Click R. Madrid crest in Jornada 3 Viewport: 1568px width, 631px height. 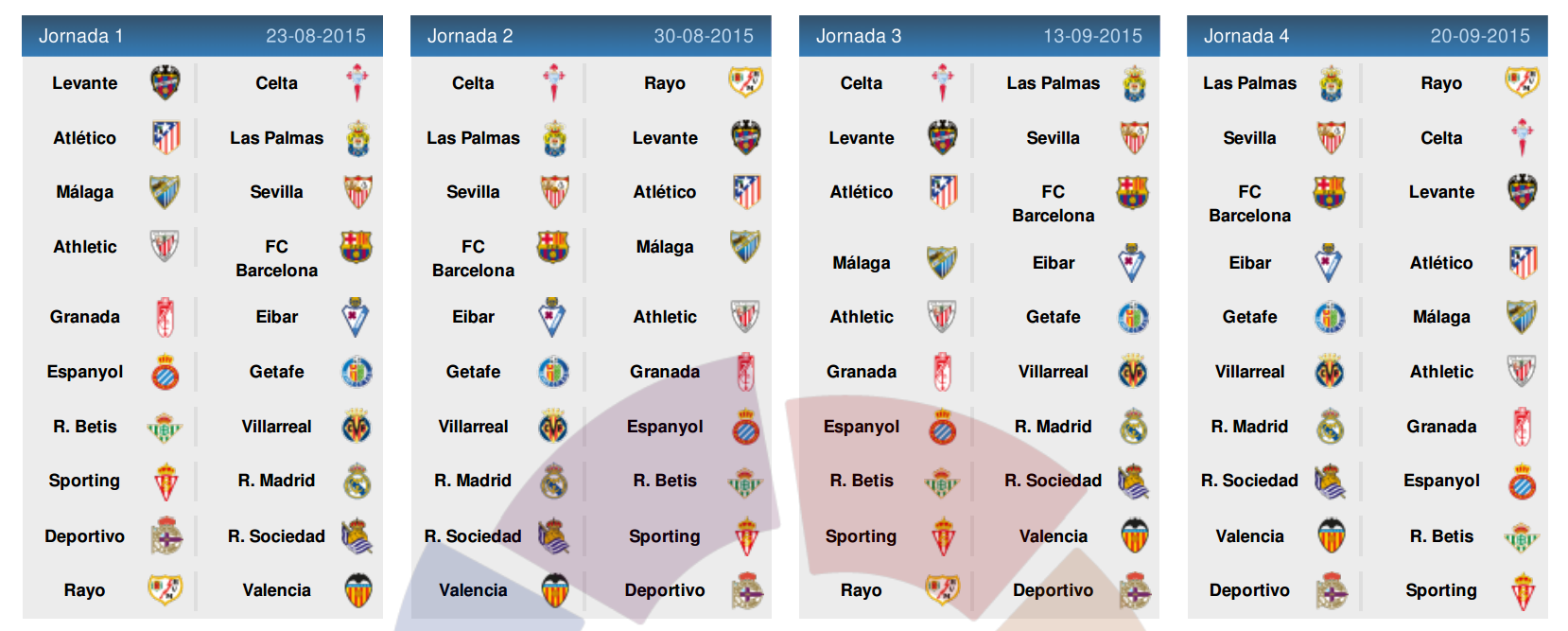click(x=1134, y=428)
